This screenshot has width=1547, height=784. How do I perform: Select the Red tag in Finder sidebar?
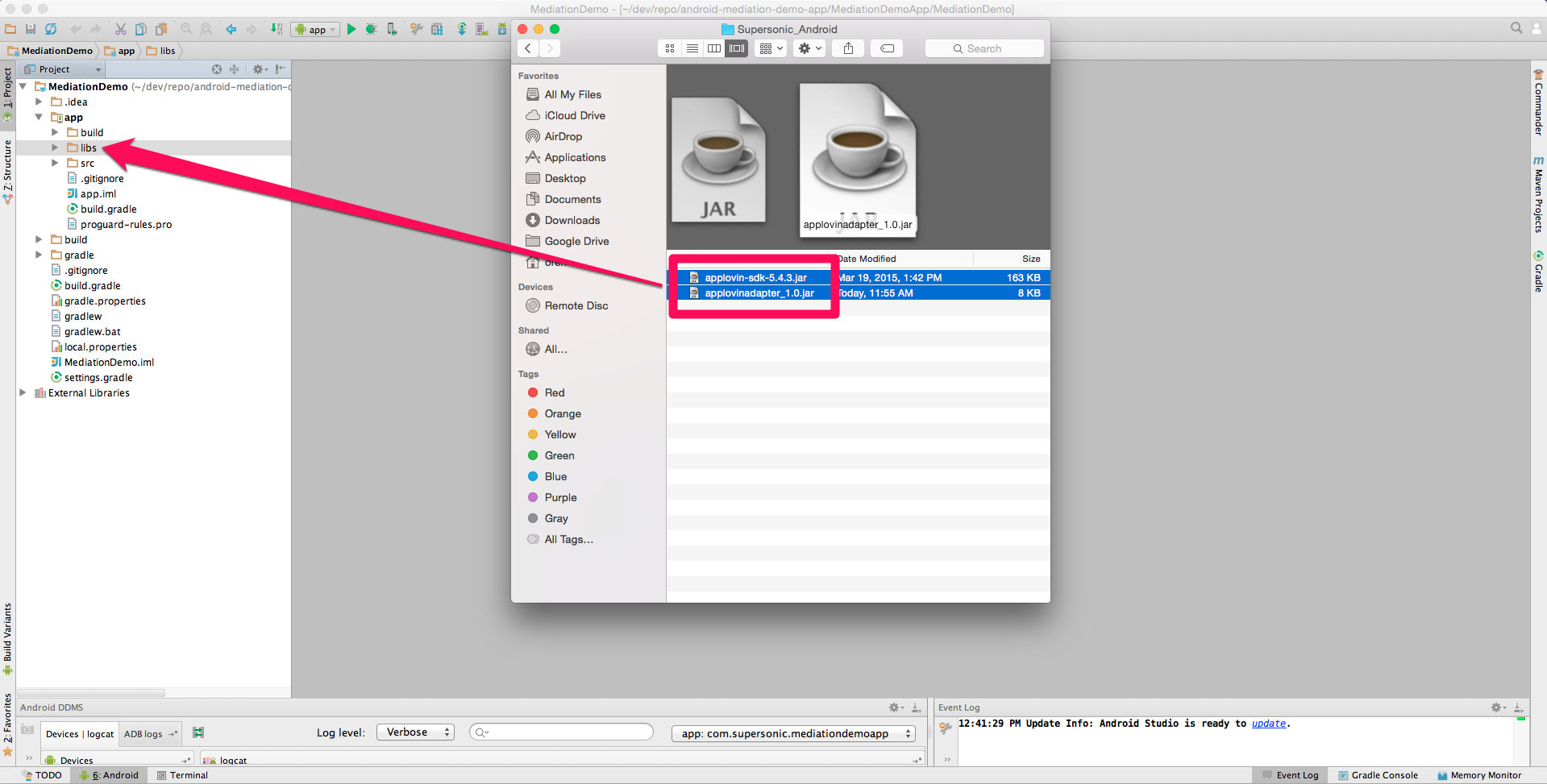click(554, 392)
